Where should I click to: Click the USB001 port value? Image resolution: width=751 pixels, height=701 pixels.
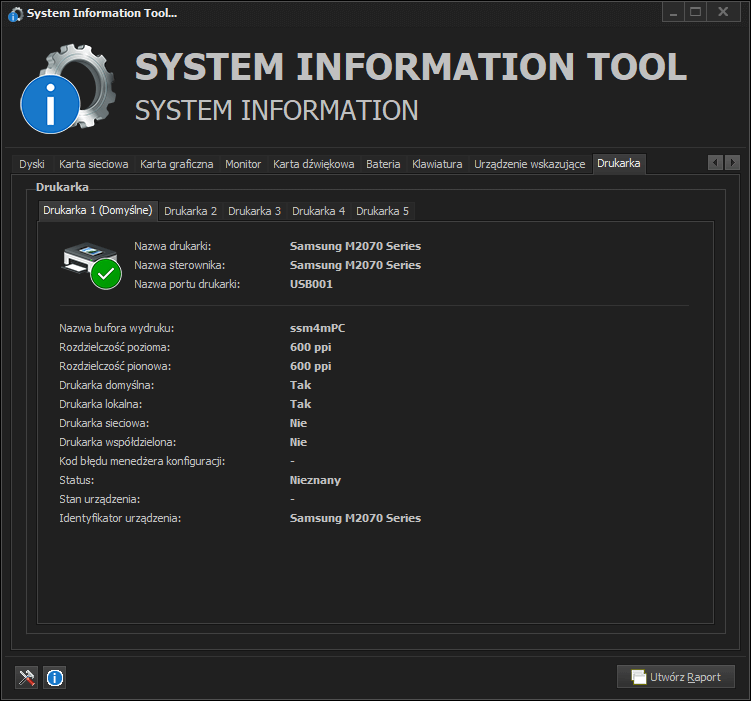(311, 284)
